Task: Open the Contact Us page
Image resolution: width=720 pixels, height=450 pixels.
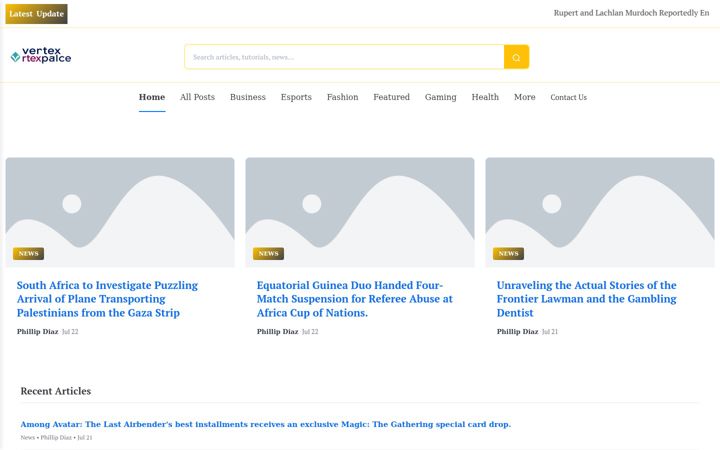Action: (568, 97)
